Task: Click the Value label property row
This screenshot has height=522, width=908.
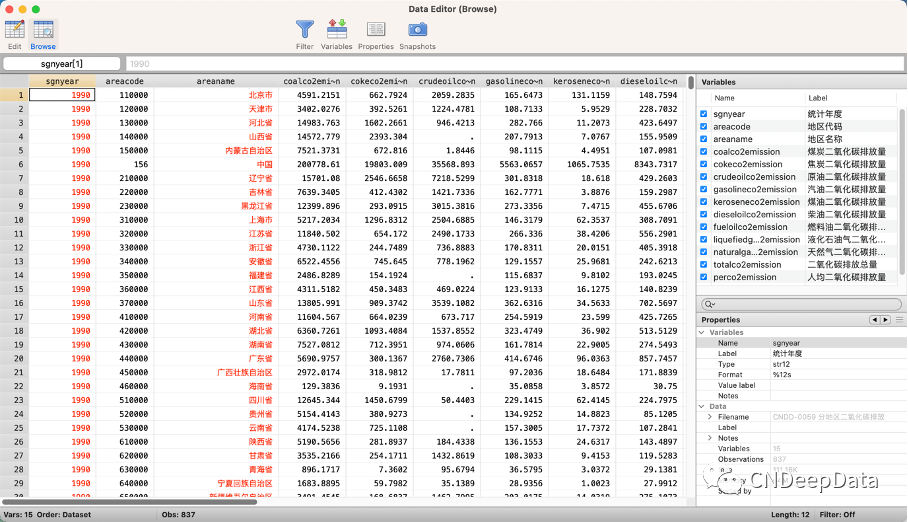Action: (801, 385)
